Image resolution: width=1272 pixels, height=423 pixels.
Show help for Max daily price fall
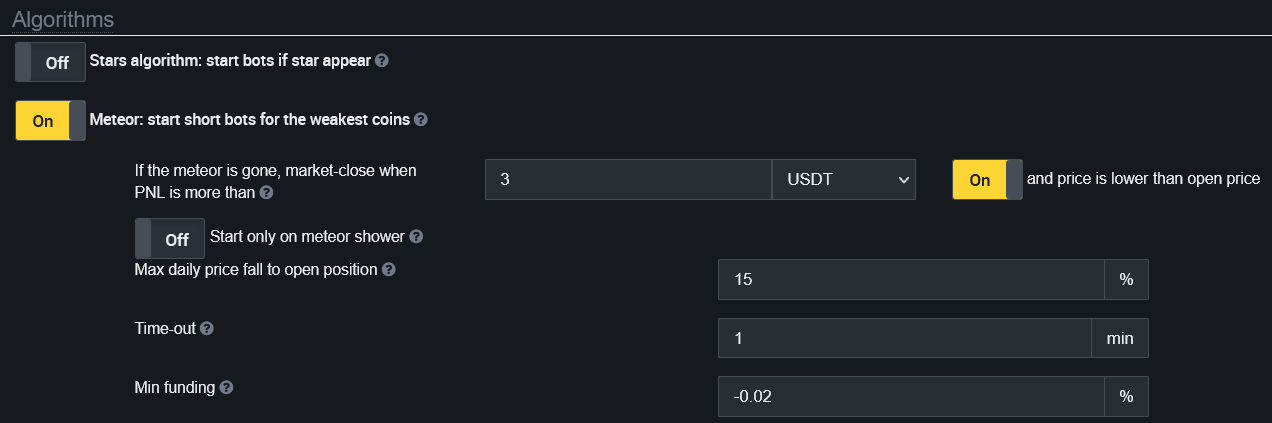388,270
